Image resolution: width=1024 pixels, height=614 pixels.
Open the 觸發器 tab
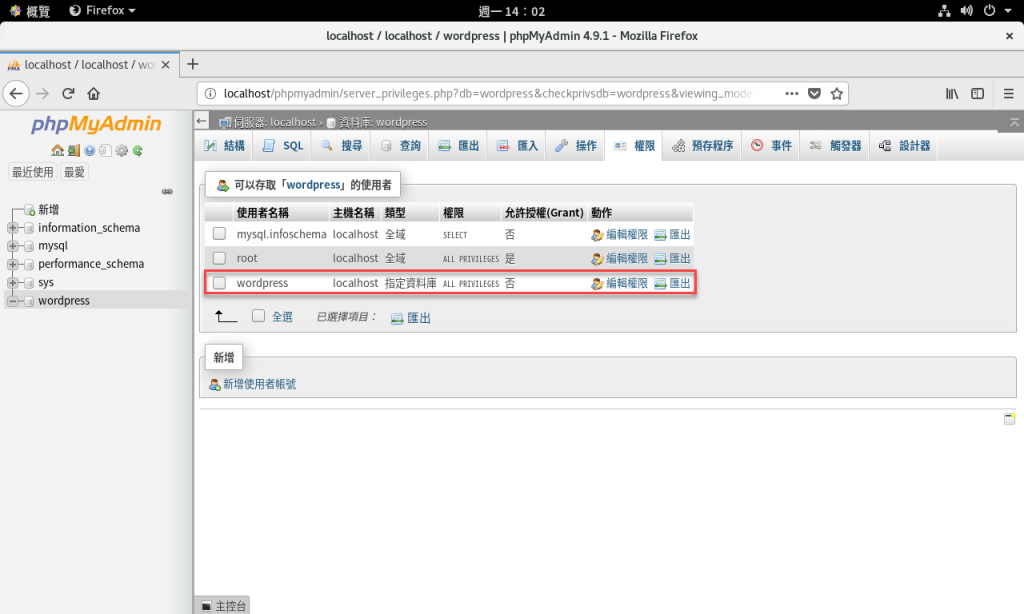(x=836, y=146)
